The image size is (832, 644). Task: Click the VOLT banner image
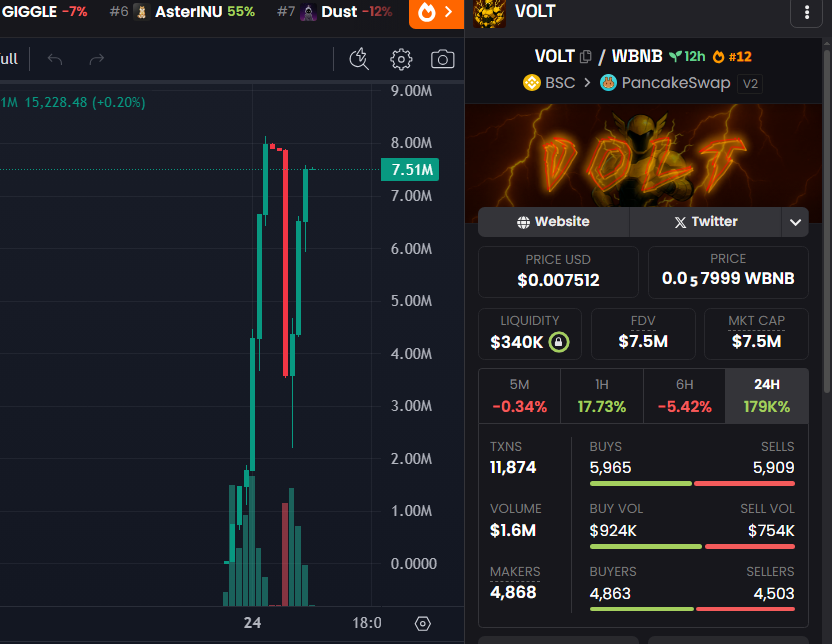click(x=643, y=155)
